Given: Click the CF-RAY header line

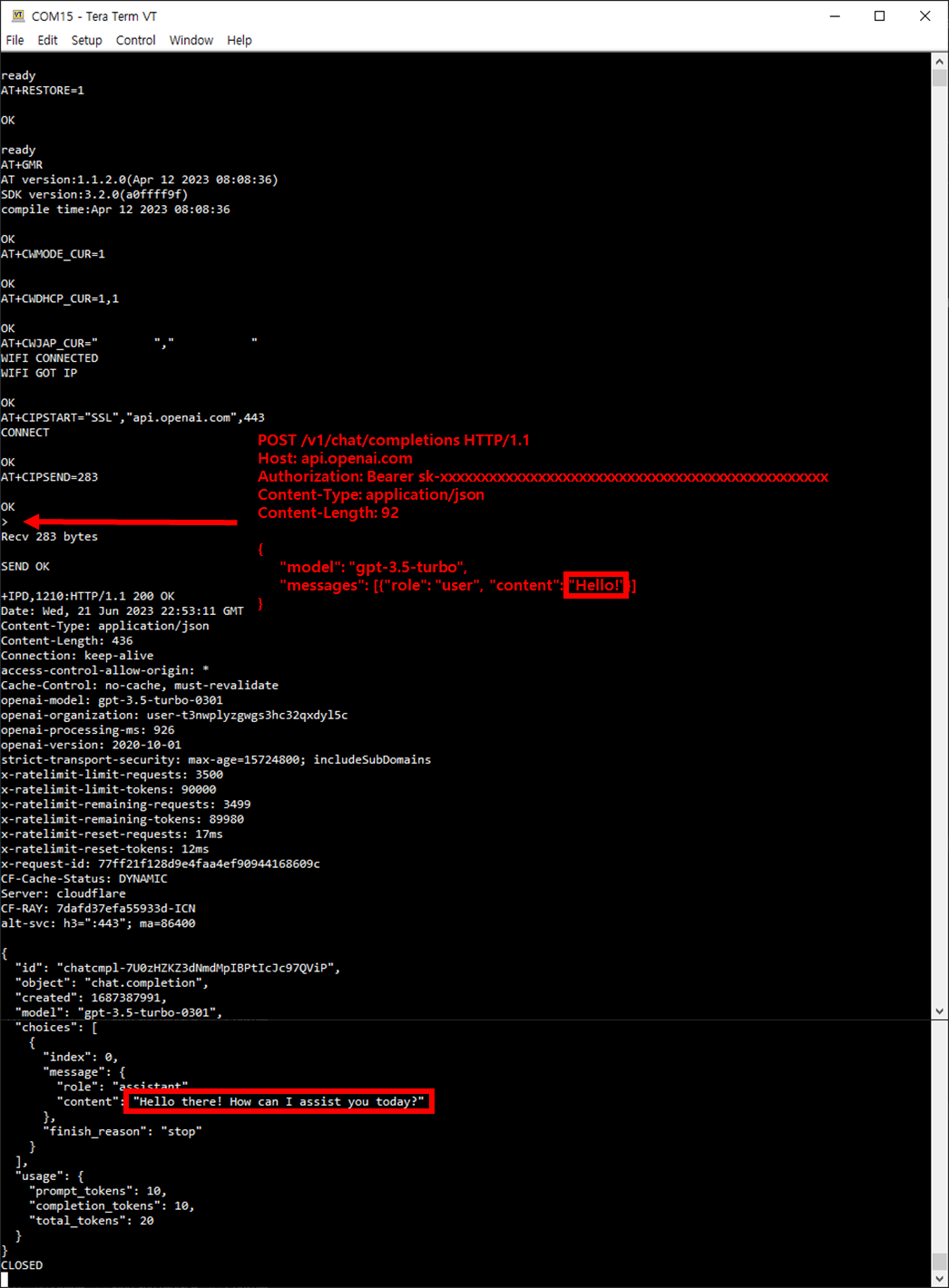Looking at the screenshot, I should (98, 909).
